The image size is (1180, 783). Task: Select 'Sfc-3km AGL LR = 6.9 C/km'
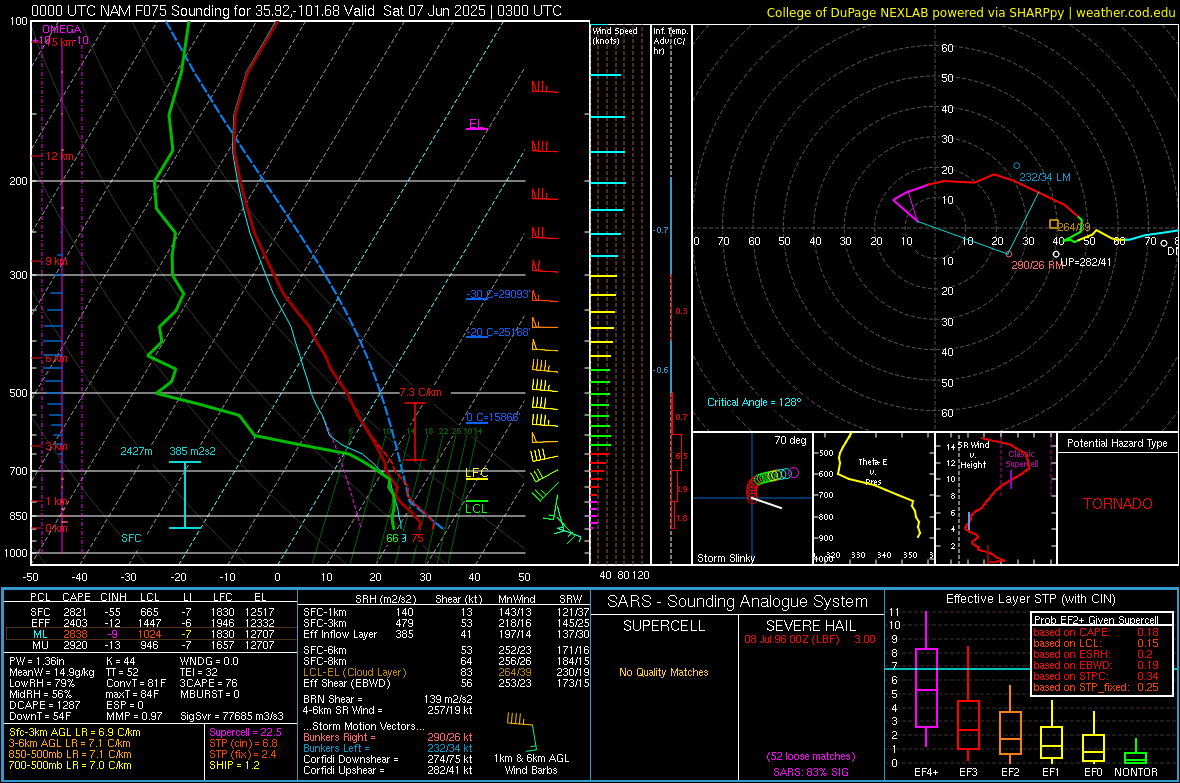(75, 732)
